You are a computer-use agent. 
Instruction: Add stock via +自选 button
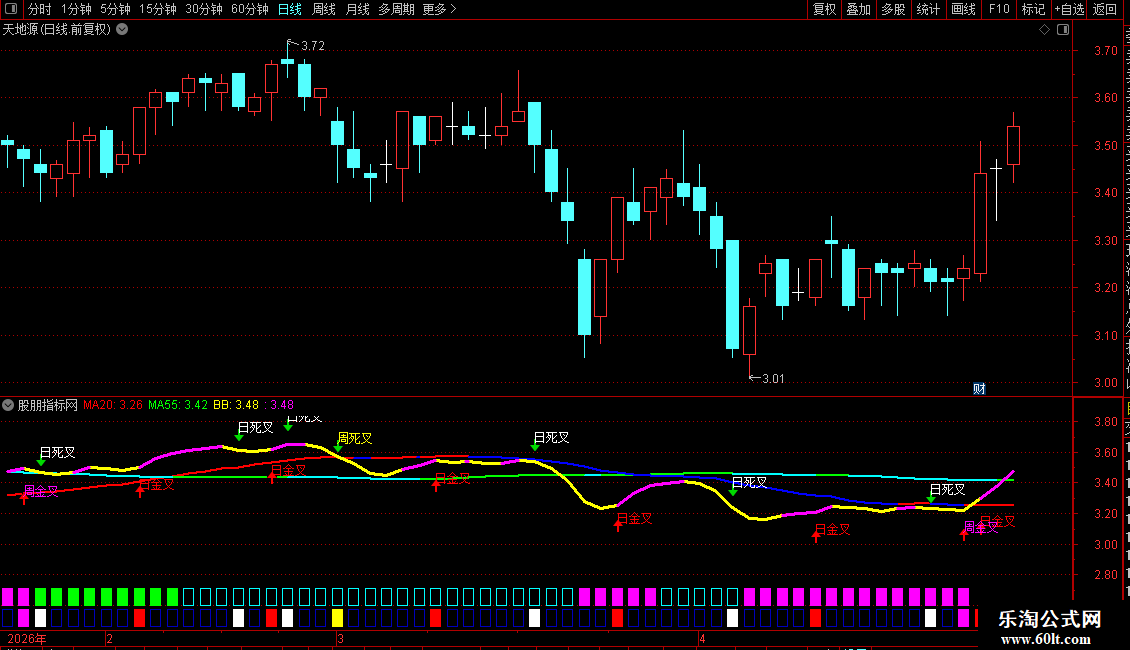point(1069,9)
